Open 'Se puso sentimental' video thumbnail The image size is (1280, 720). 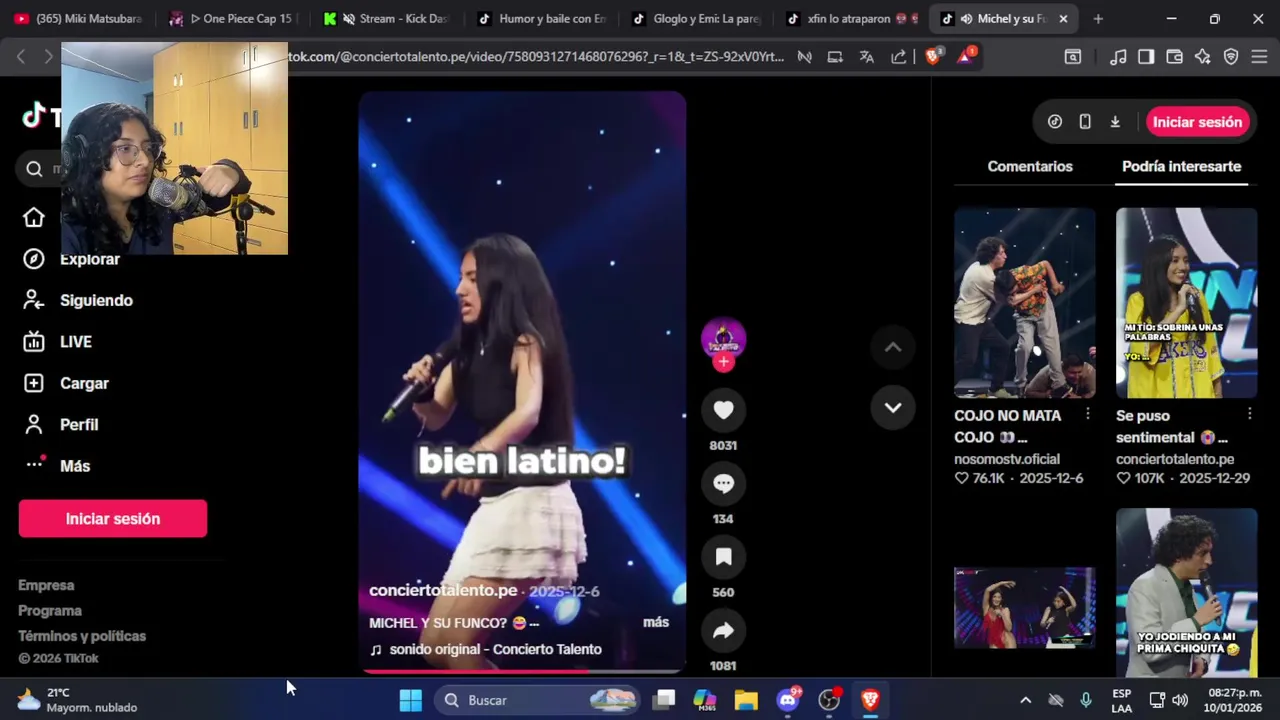1186,303
